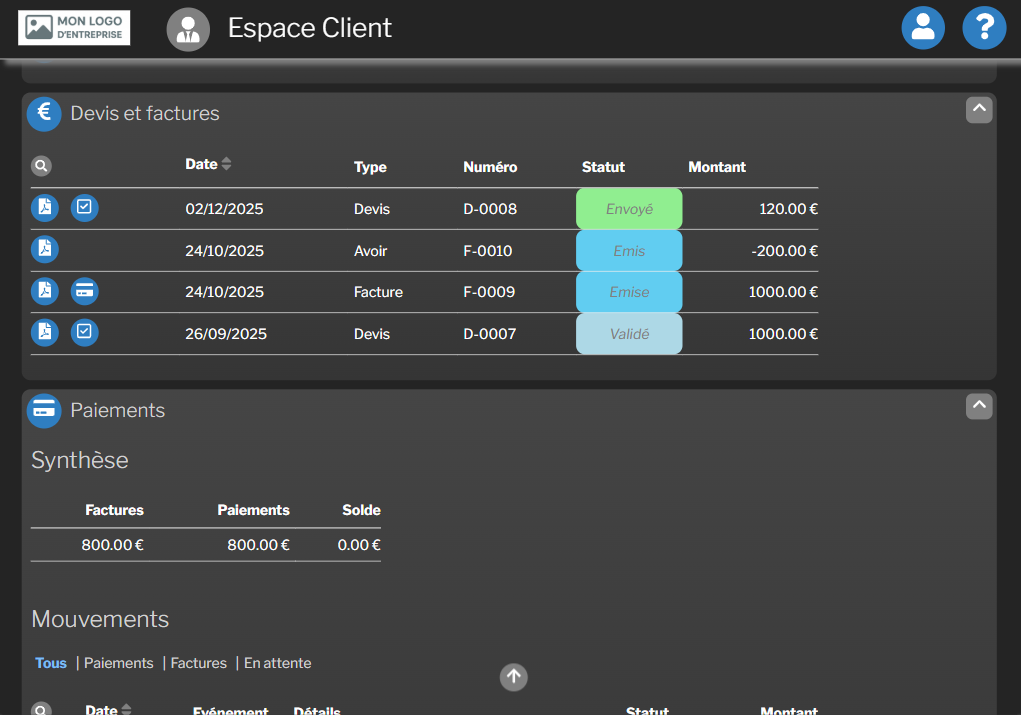The height and width of the screenshot is (715, 1021).
Task: Click the company logo image
Action: pyautogui.click(x=74, y=28)
